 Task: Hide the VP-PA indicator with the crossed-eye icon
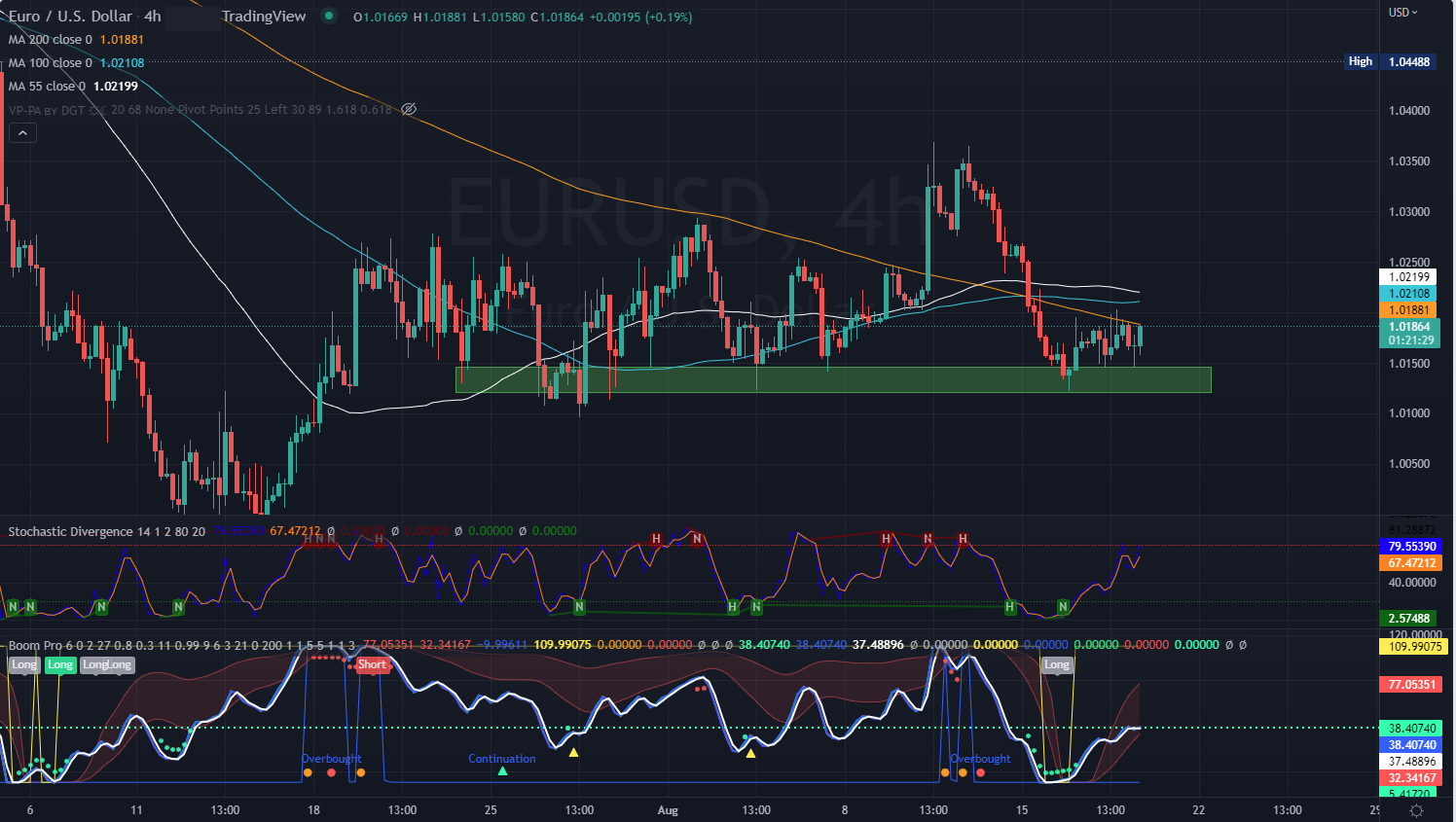click(408, 109)
